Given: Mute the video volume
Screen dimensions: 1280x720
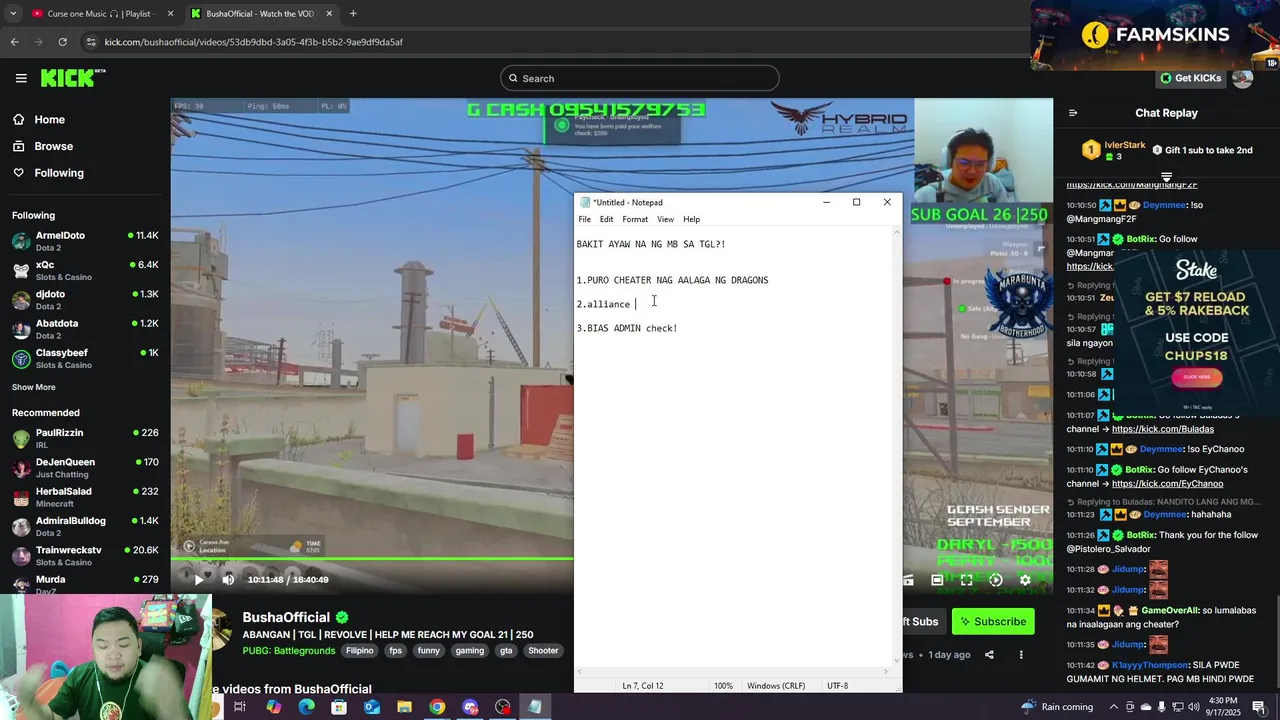Looking at the screenshot, I should coord(228,580).
